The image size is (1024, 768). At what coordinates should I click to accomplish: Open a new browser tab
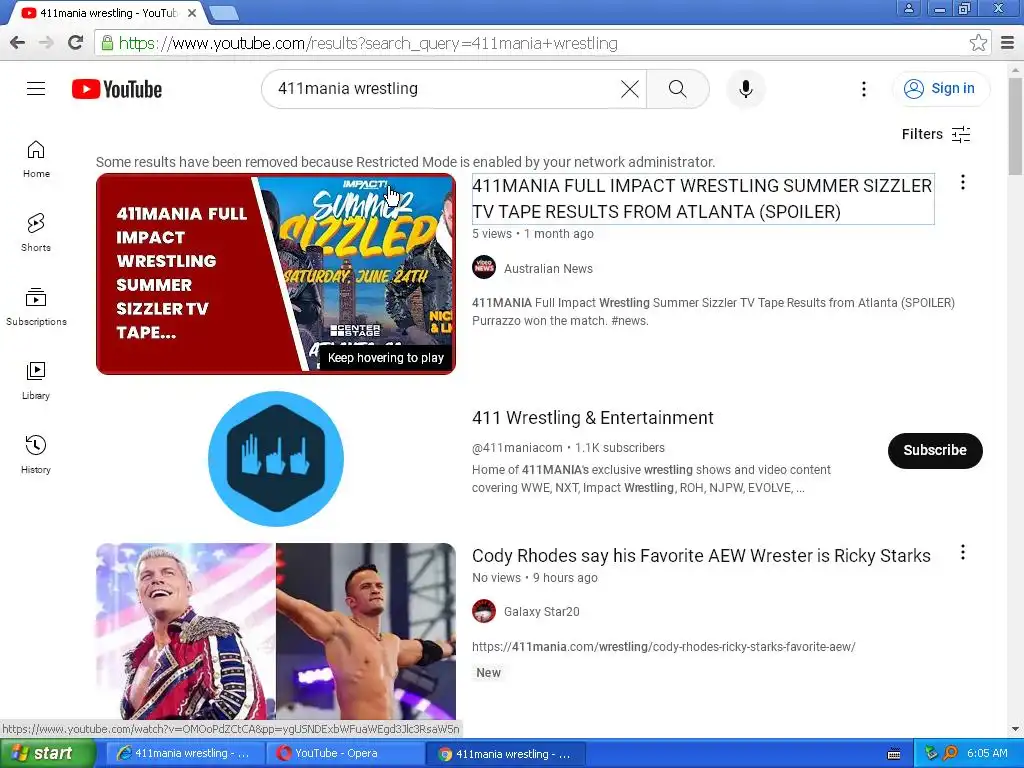click(224, 12)
